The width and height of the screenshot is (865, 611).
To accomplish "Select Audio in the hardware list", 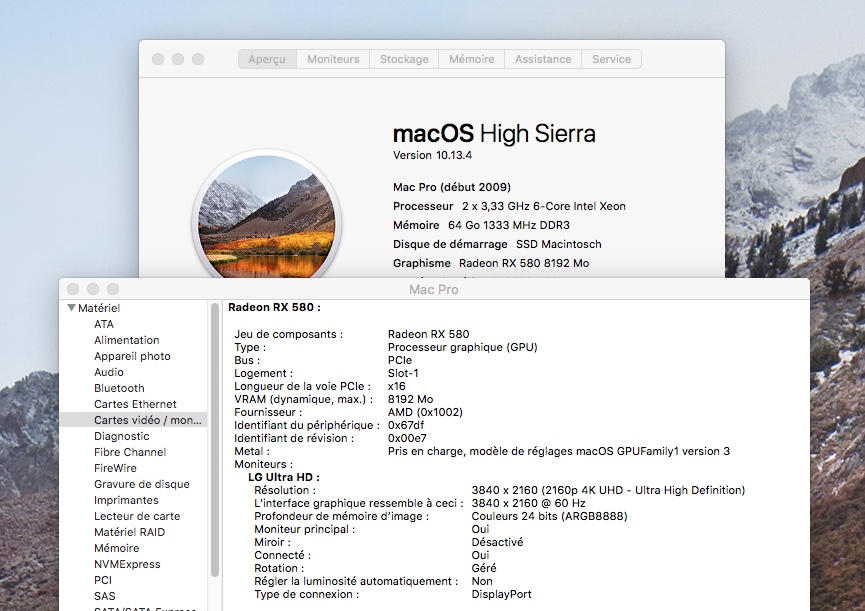I will pyautogui.click(x=109, y=372).
